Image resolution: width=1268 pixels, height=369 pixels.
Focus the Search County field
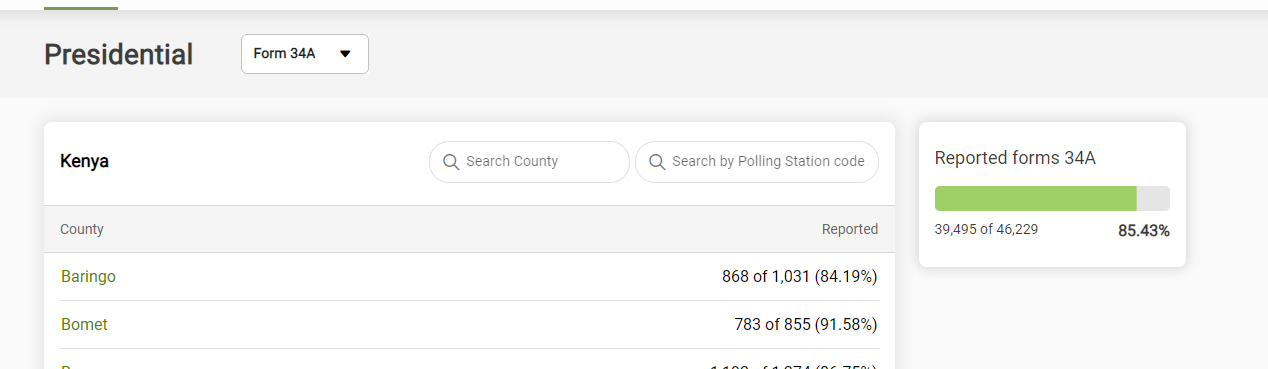[x=530, y=162]
